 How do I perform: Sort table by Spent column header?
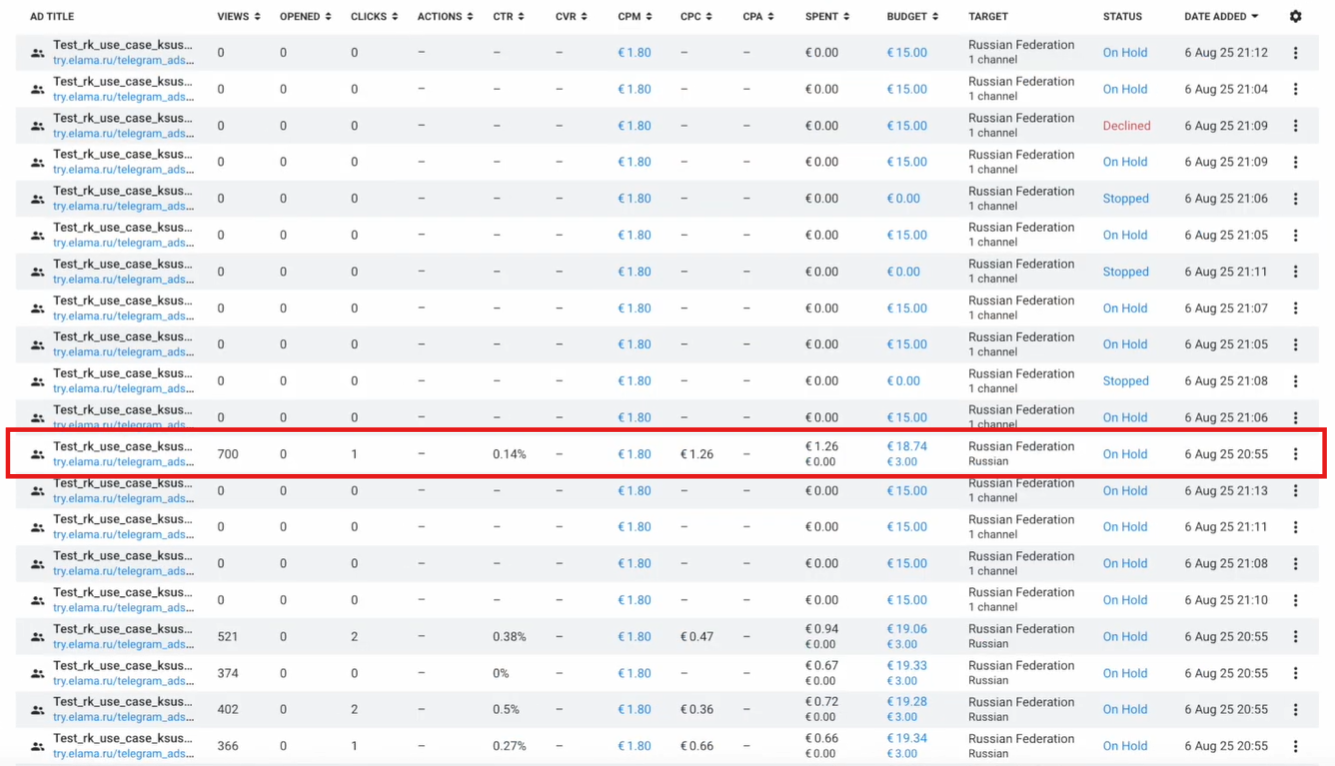(x=826, y=17)
